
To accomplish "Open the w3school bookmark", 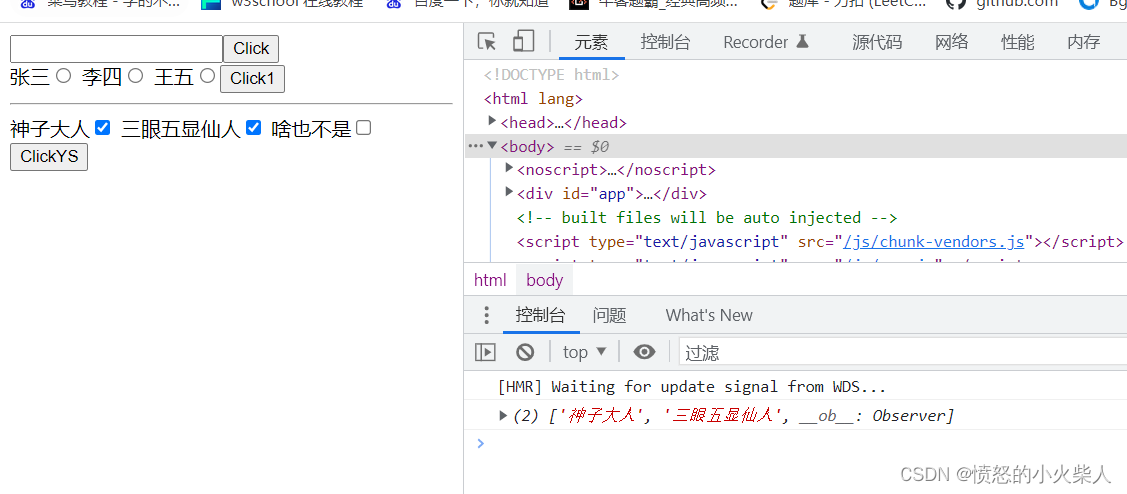I will click(x=281, y=4).
